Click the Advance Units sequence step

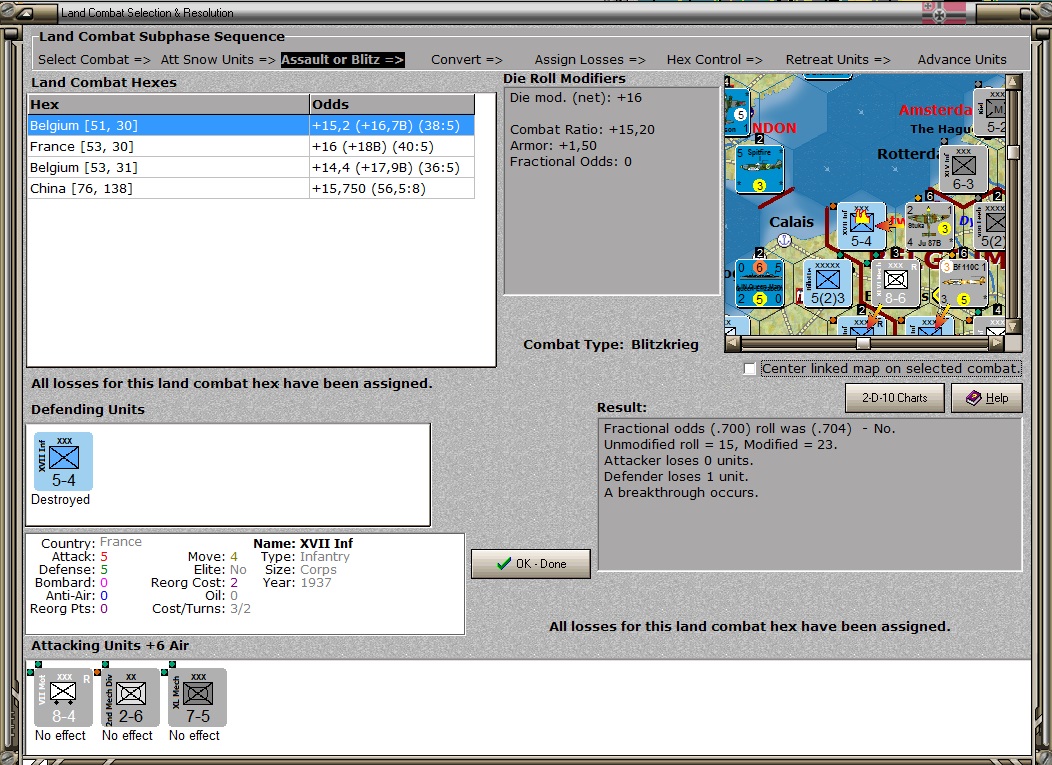(x=962, y=59)
